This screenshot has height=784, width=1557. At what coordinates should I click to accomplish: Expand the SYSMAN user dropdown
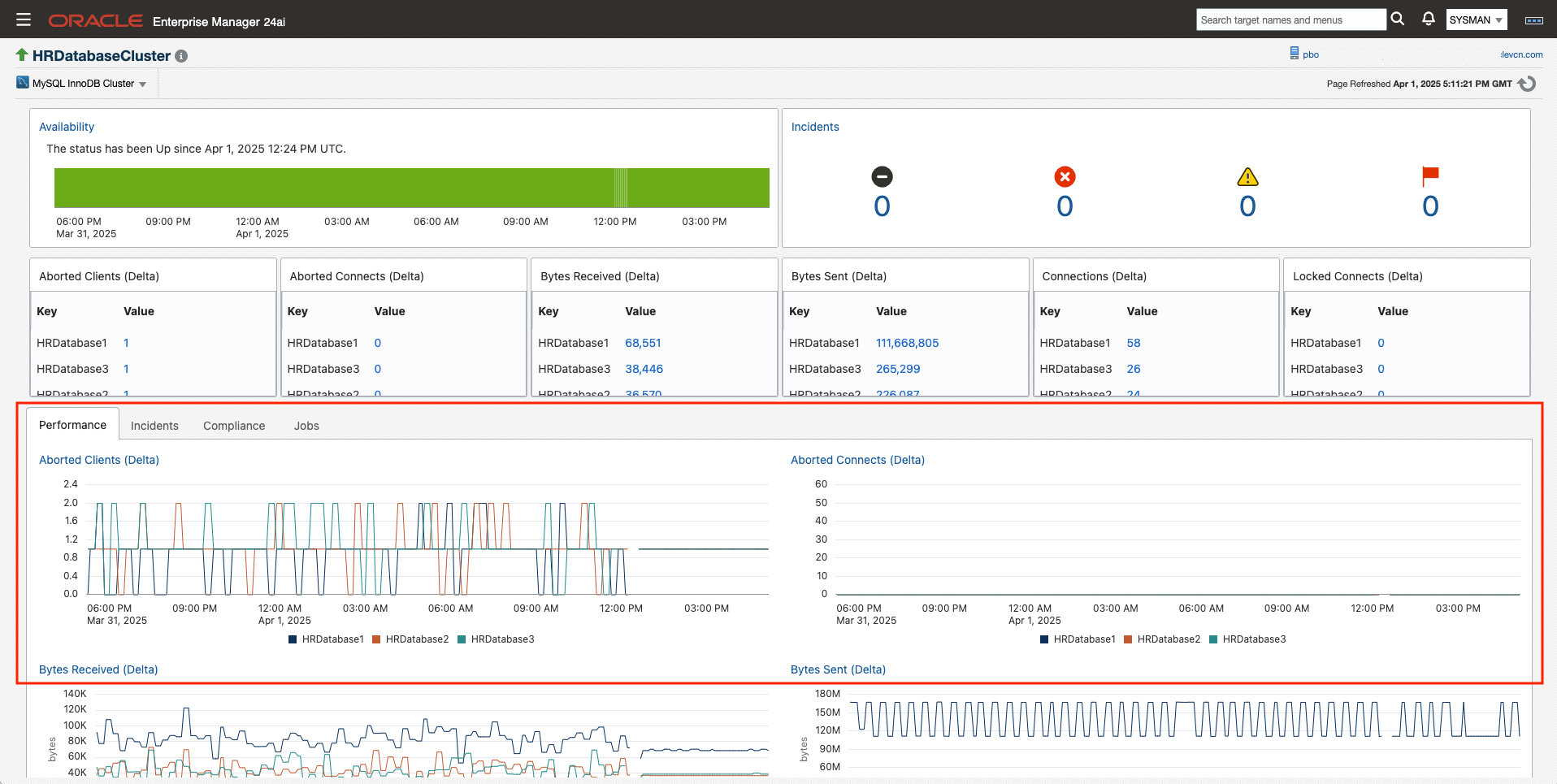[x=1476, y=20]
